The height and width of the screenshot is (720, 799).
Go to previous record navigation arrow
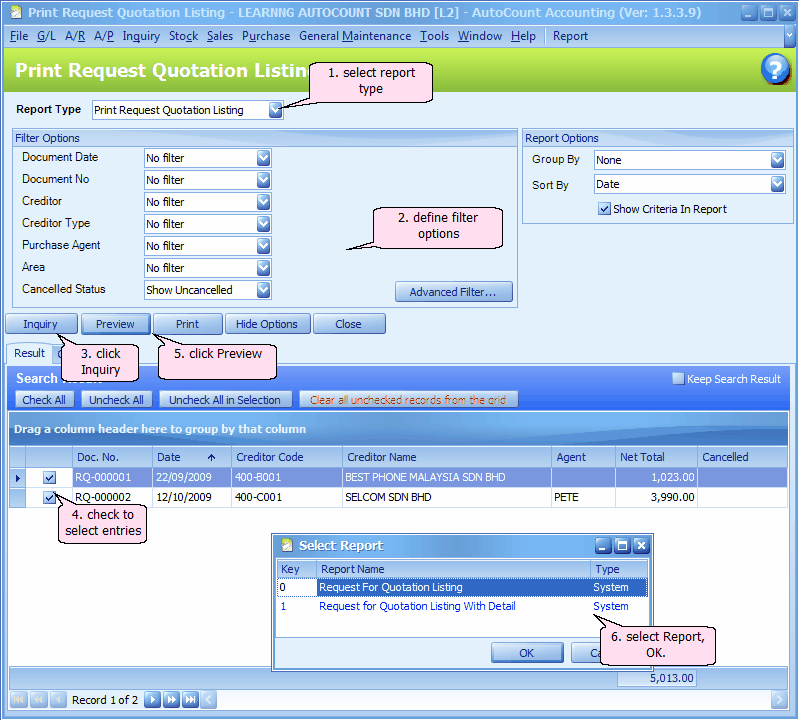click(x=58, y=699)
